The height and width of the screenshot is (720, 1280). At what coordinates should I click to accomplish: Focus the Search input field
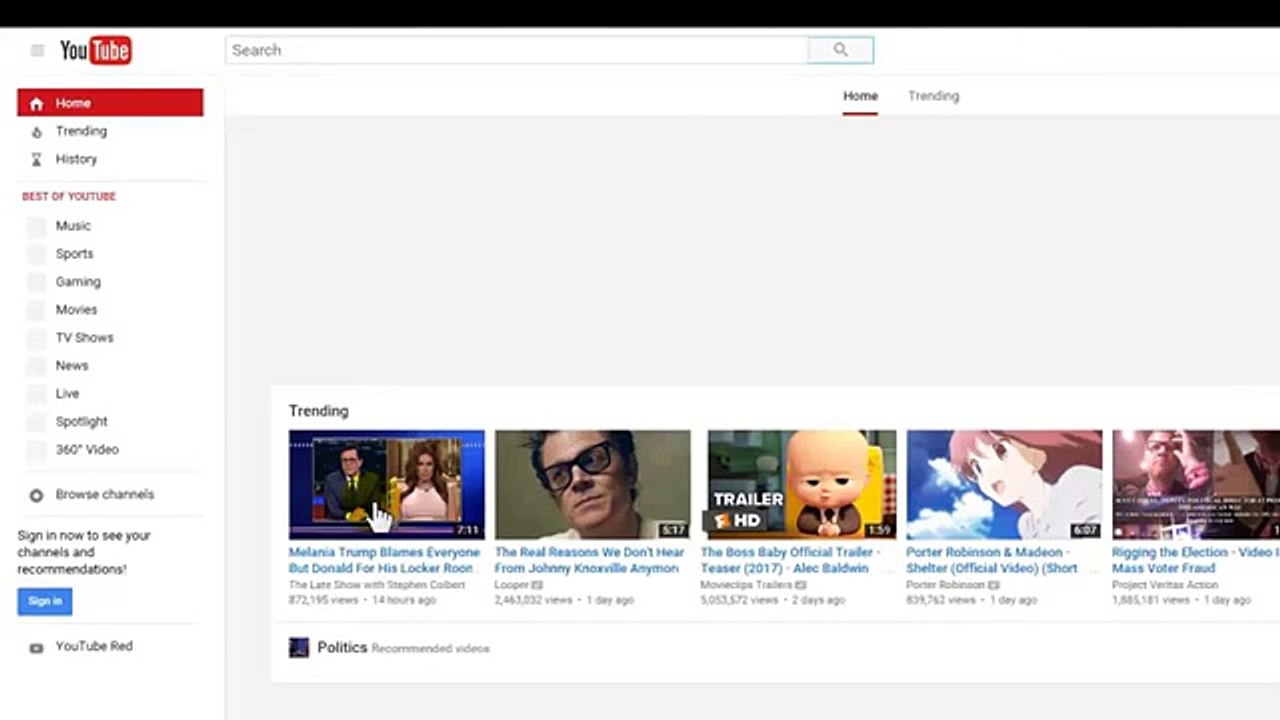(x=517, y=50)
